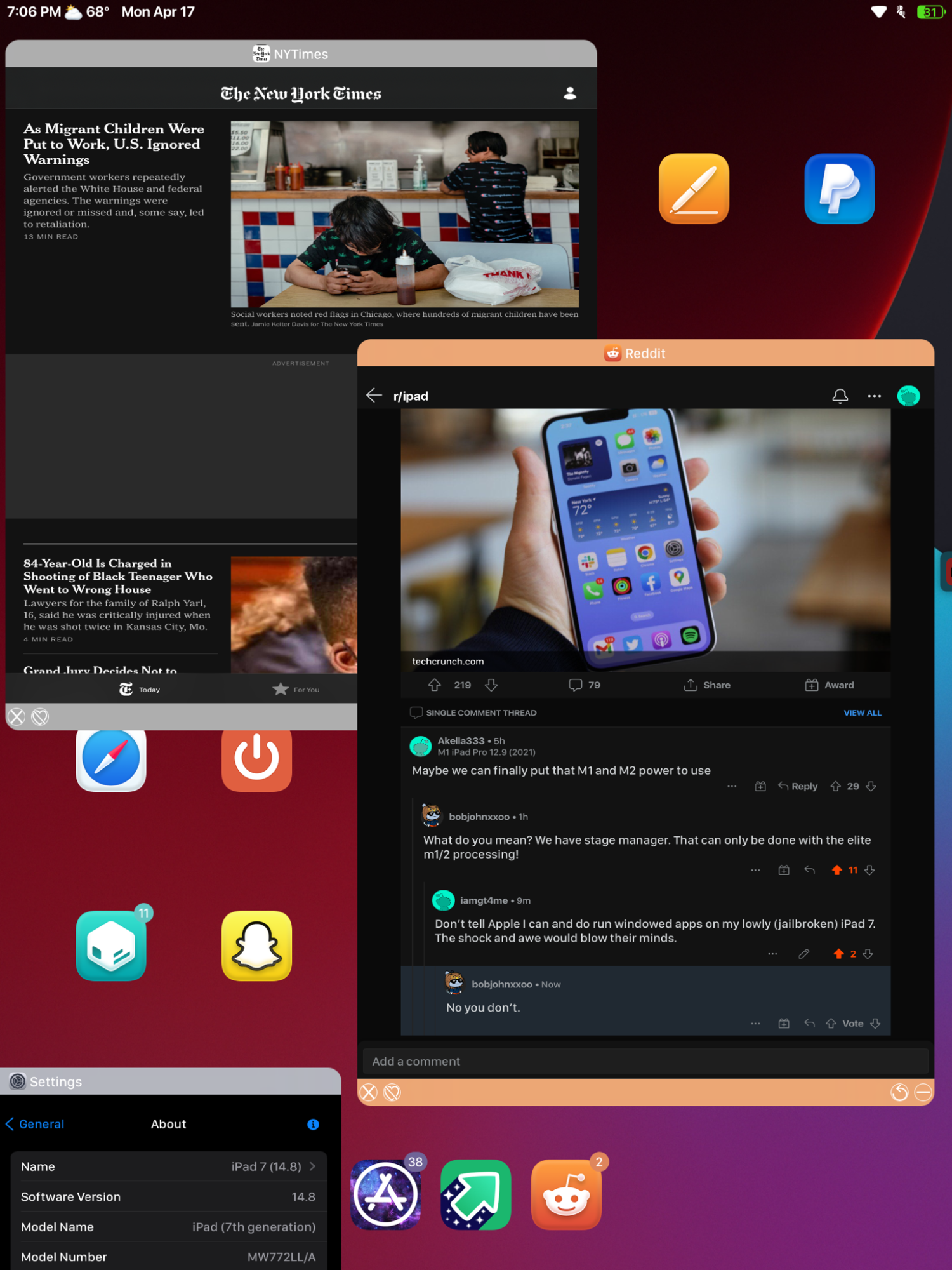952x1270 pixels.
Task: Open options for Akella333's comment
Action: pyautogui.click(x=732, y=786)
